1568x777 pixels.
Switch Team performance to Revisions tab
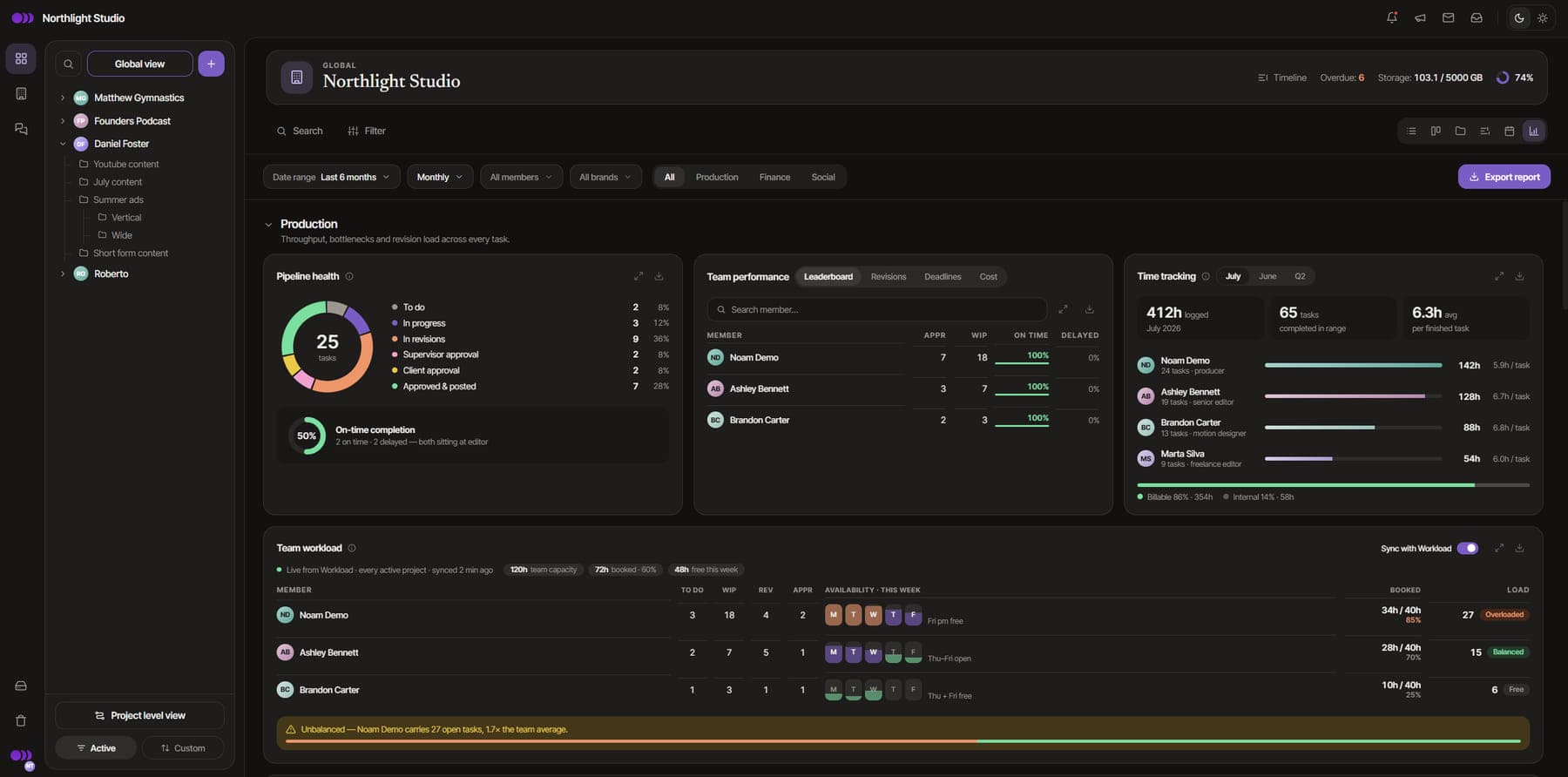point(889,277)
